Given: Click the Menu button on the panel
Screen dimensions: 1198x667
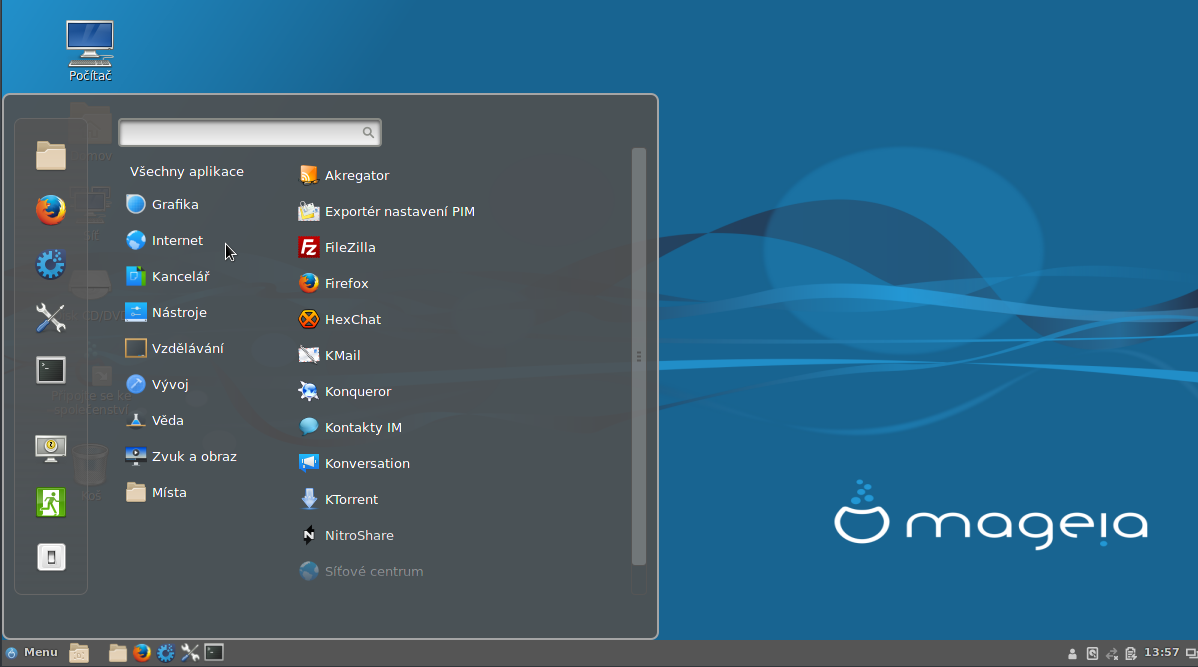Looking at the screenshot, I should coord(32,652).
